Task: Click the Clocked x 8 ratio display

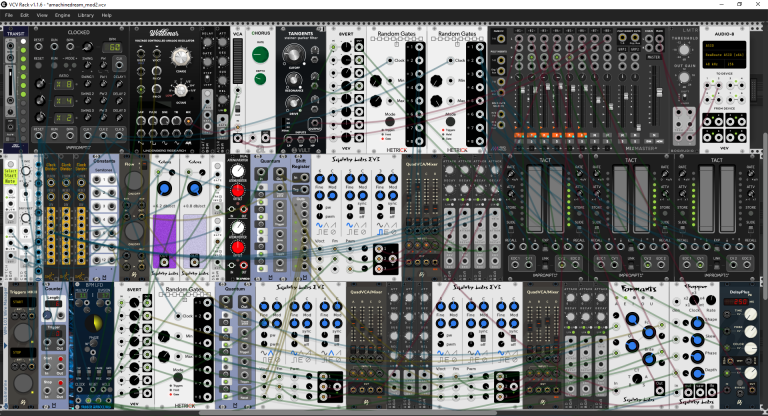Action: pos(64,84)
